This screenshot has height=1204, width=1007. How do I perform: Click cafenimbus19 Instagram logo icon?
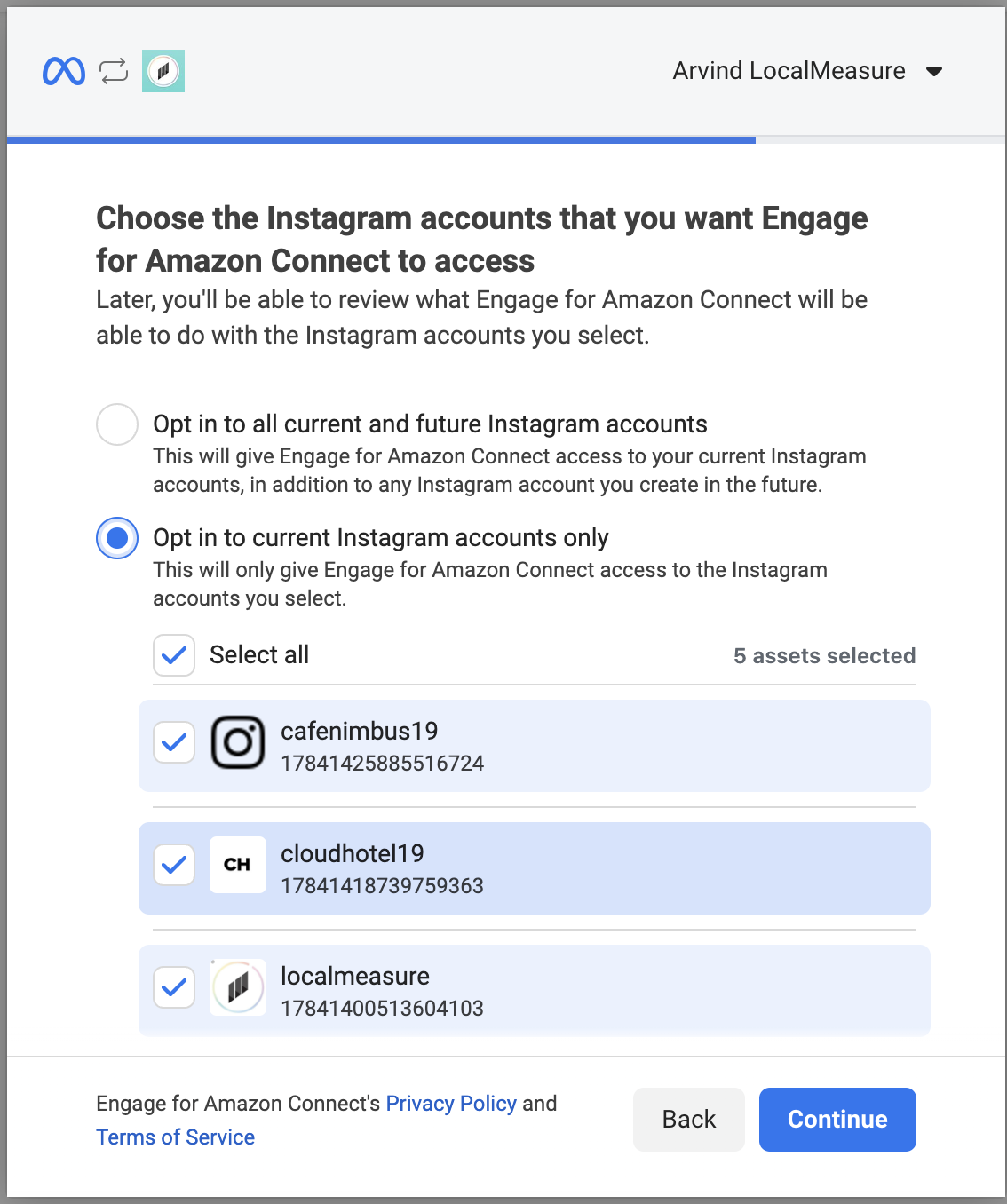click(x=238, y=742)
